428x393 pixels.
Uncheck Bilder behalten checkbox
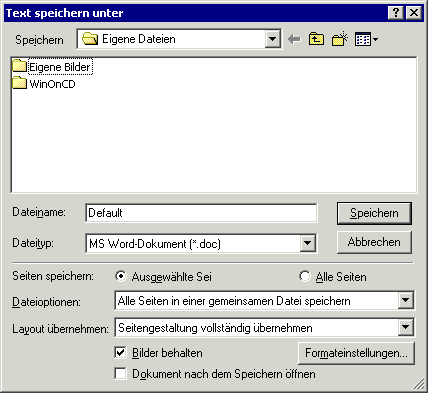tap(120, 353)
